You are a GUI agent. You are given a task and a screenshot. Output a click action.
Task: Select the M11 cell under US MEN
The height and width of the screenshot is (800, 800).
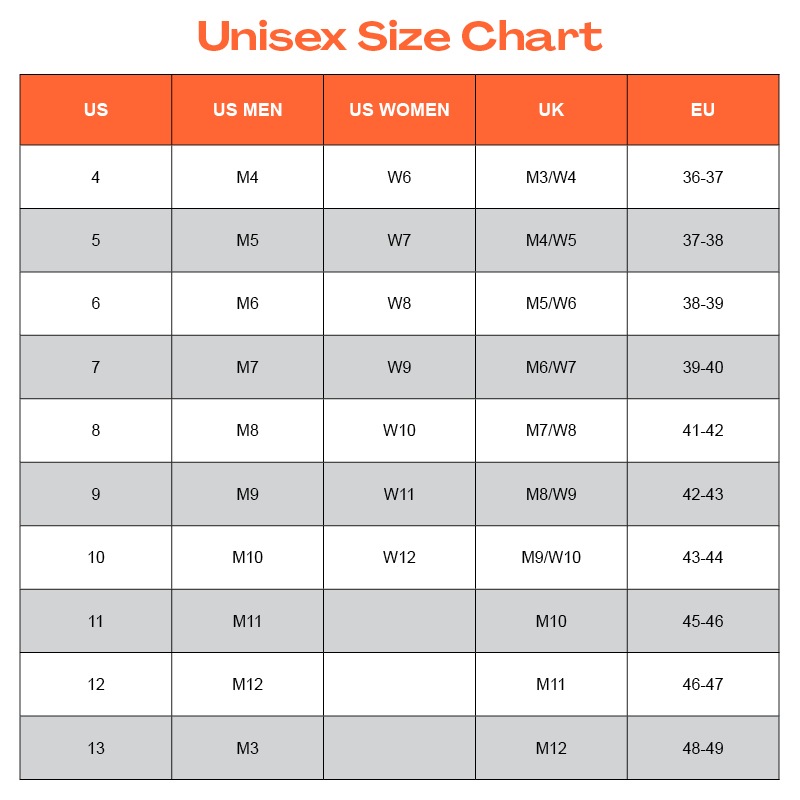point(247,621)
